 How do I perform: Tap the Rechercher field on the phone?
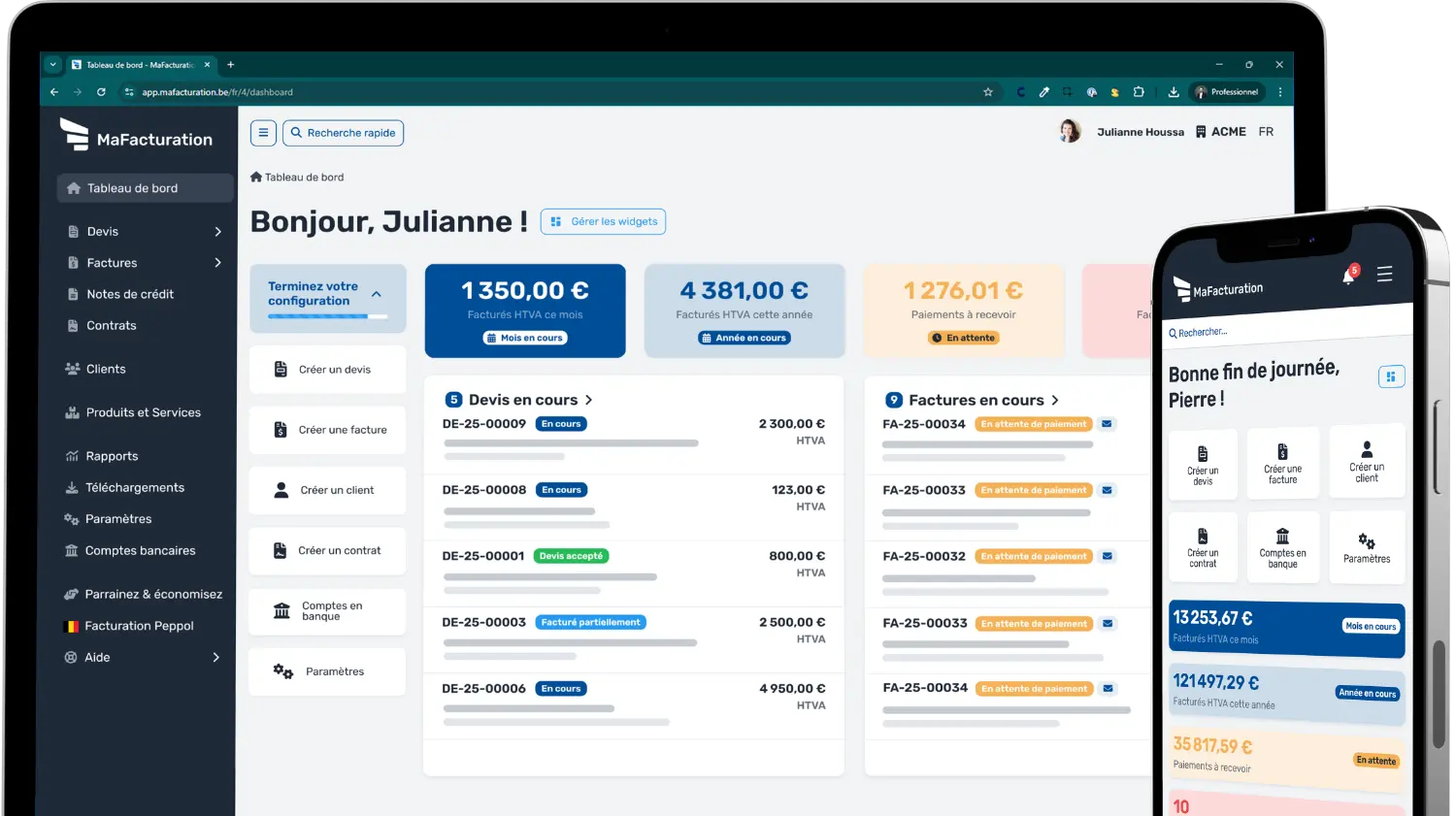point(1286,330)
